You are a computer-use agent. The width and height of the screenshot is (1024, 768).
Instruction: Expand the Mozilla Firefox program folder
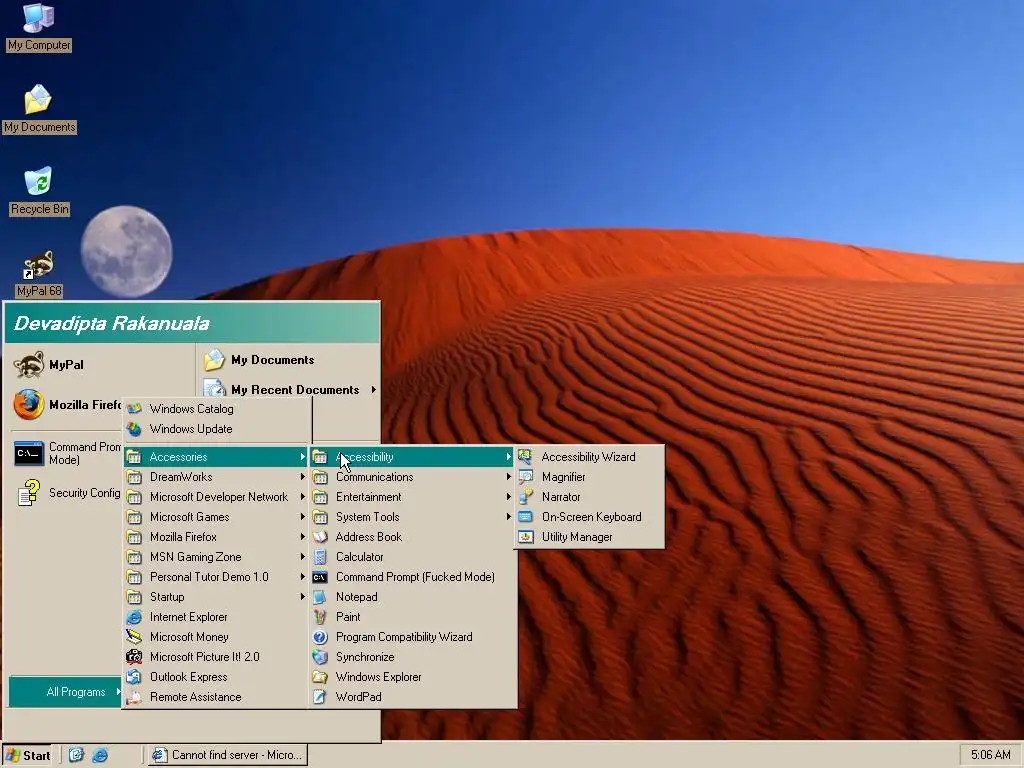tap(216, 537)
